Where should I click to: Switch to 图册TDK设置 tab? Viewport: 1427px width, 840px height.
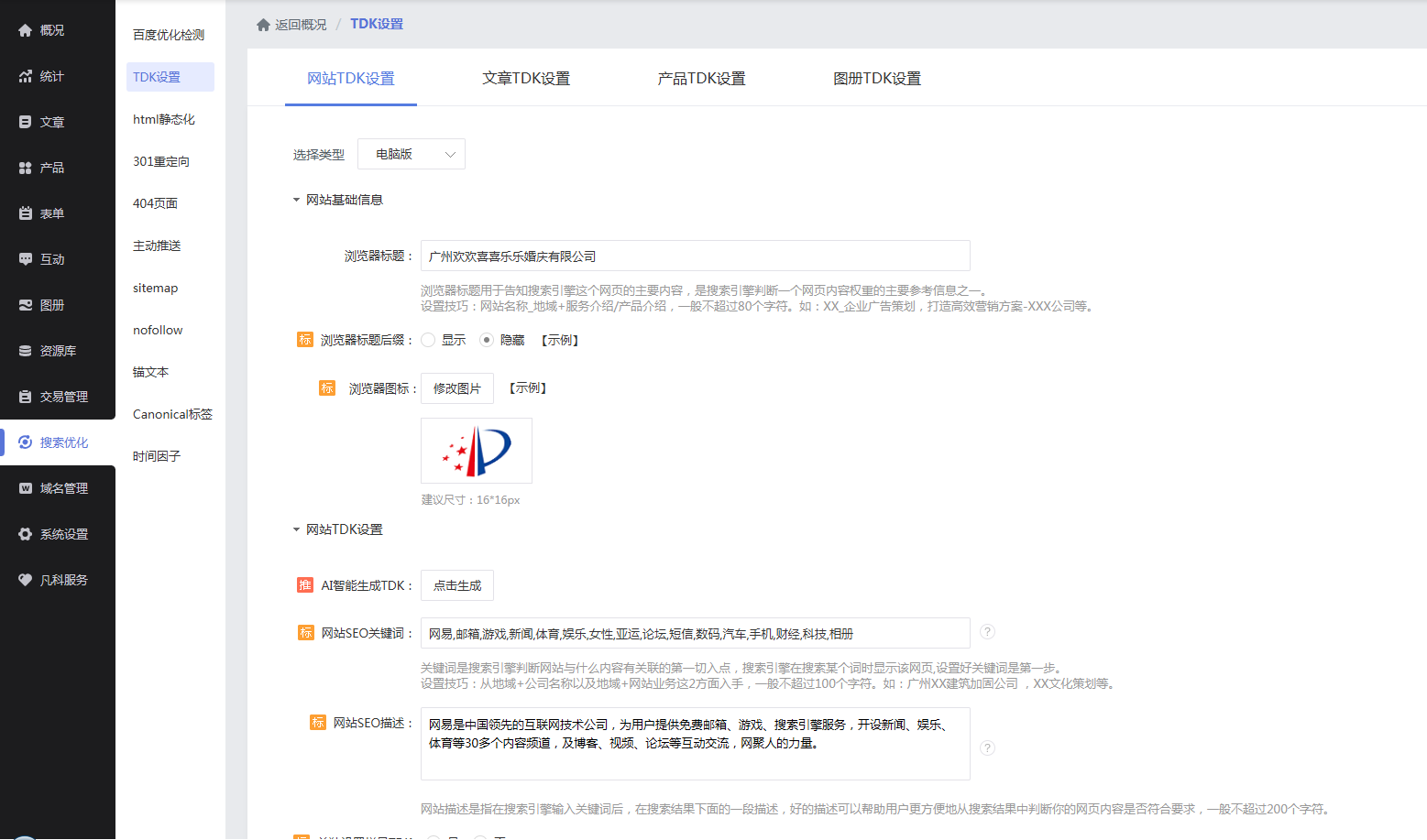tap(877, 79)
